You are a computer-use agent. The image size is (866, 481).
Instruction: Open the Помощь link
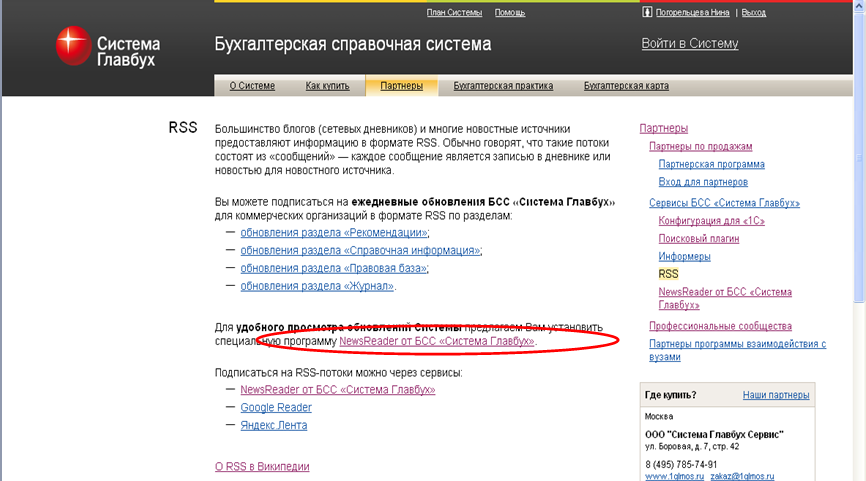tap(510, 12)
